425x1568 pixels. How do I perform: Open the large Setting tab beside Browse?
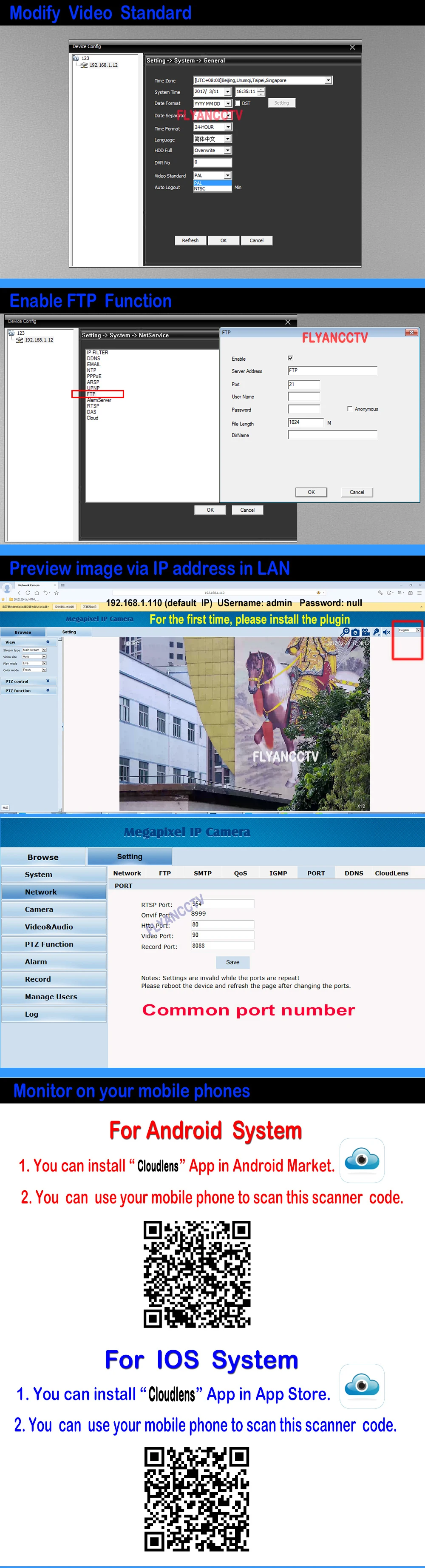point(130,856)
